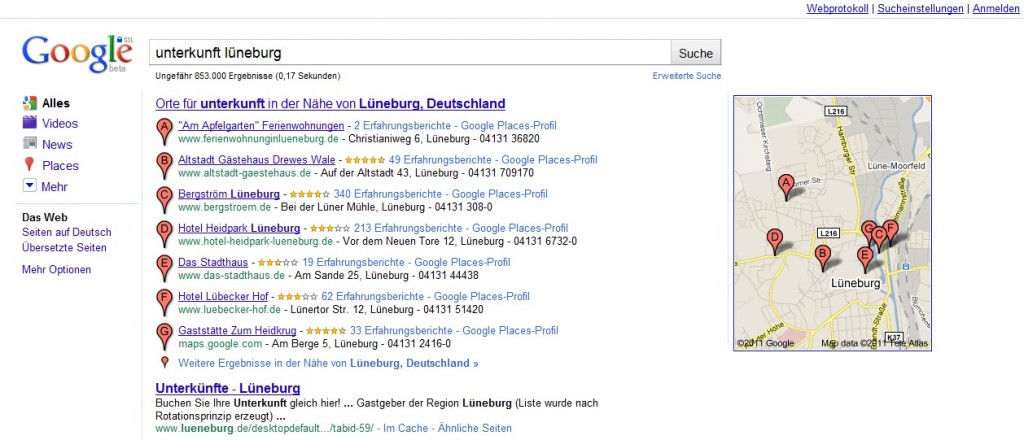Click Weitere Ergebnisse in der Nähe link

pos(328,363)
